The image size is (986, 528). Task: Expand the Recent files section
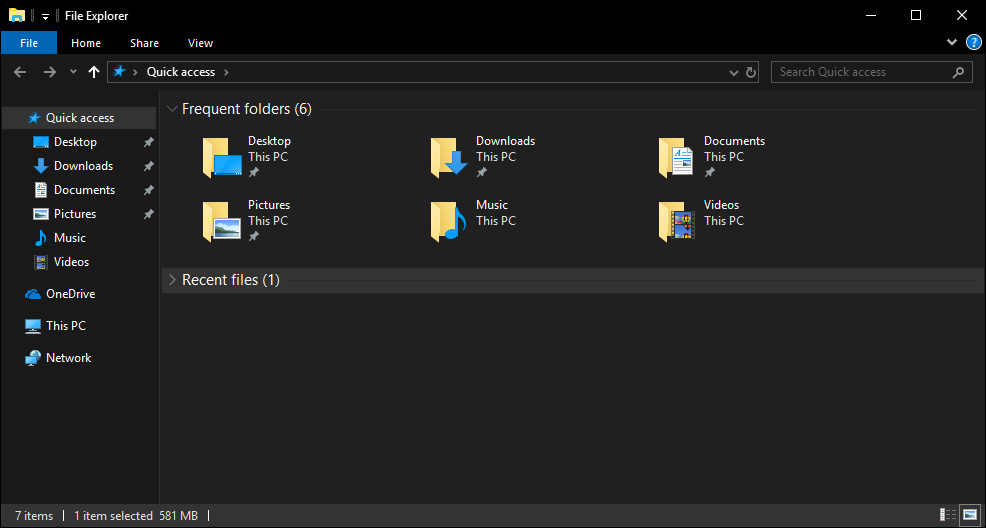pyautogui.click(x=172, y=280)
